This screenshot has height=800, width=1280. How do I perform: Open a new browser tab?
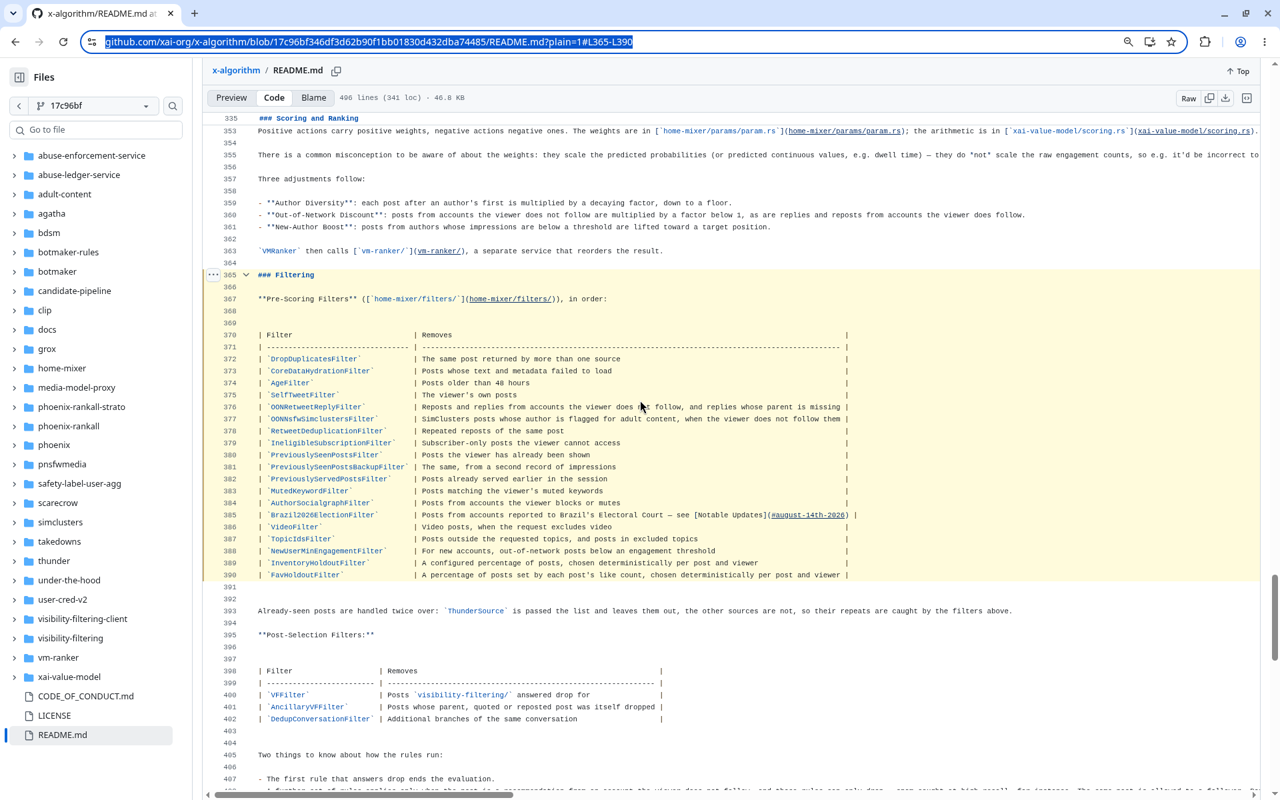pyautogui.click(x=195, y=14)
